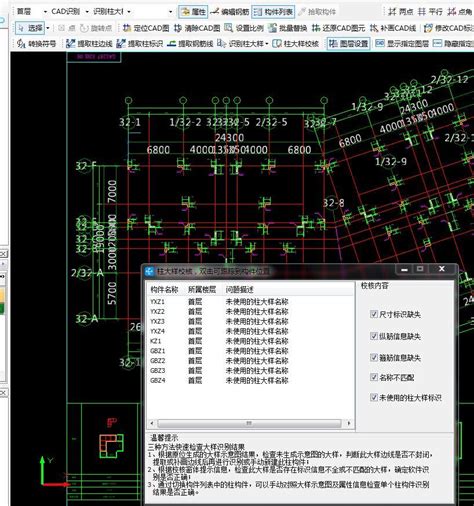Select the 平行 parallel axis tool

[x=430, y=12]
